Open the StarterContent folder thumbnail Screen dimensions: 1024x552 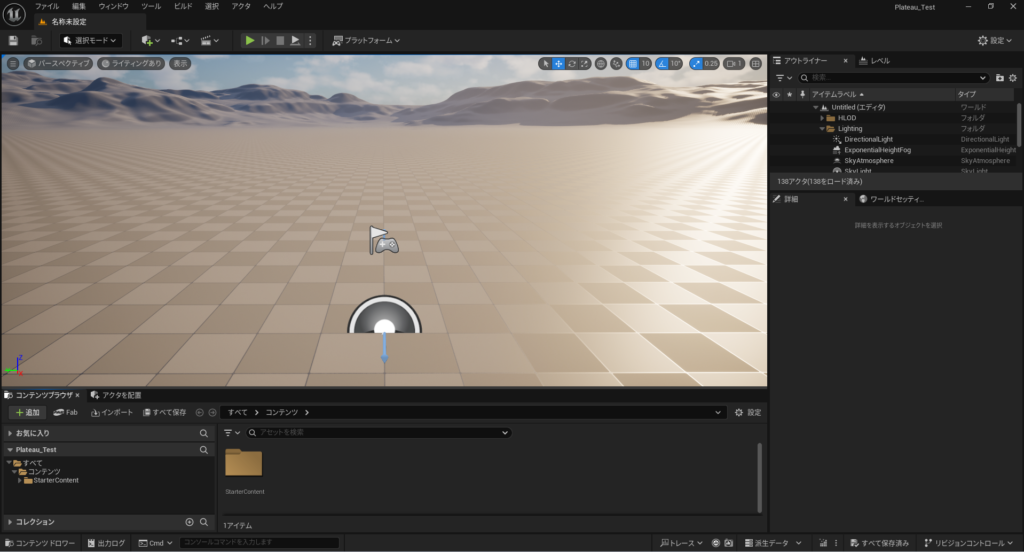click(243, 463)
